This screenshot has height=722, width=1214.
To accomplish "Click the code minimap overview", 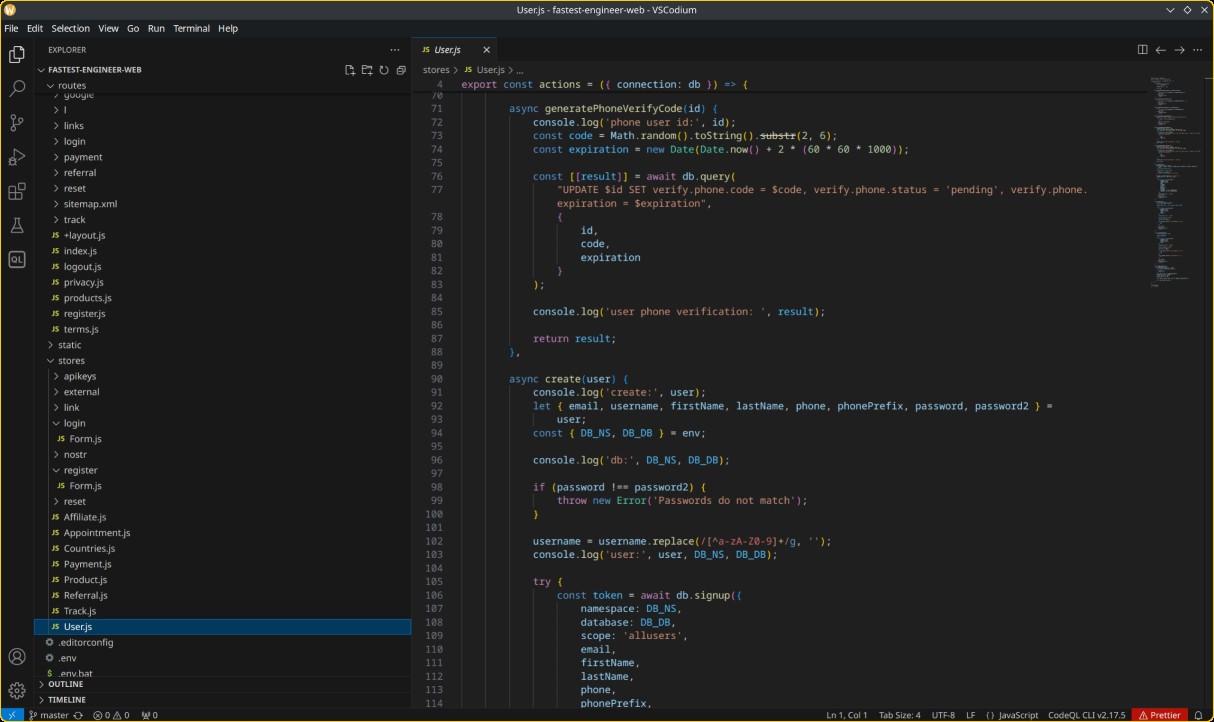I will pos(1172,180).
